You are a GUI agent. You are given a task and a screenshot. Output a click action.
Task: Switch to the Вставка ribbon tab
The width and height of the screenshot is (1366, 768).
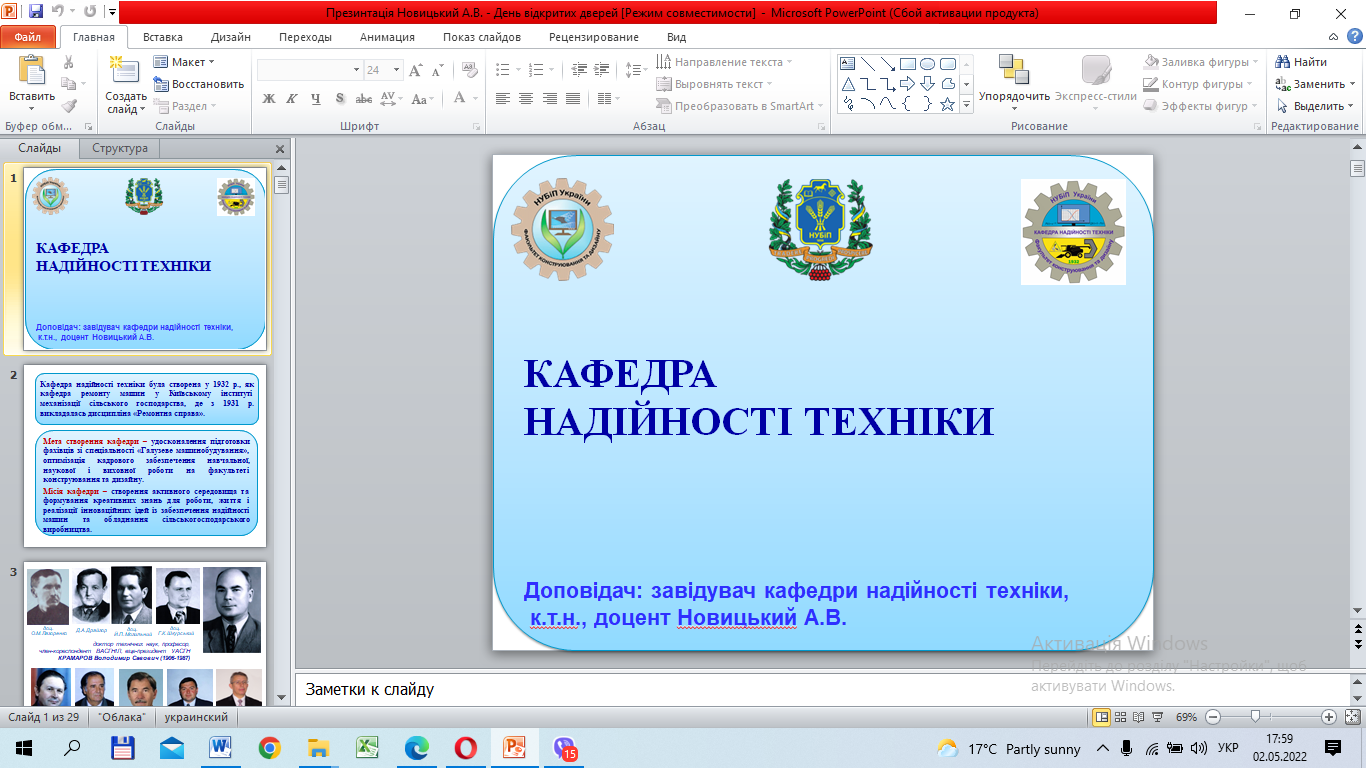(163, 37)
